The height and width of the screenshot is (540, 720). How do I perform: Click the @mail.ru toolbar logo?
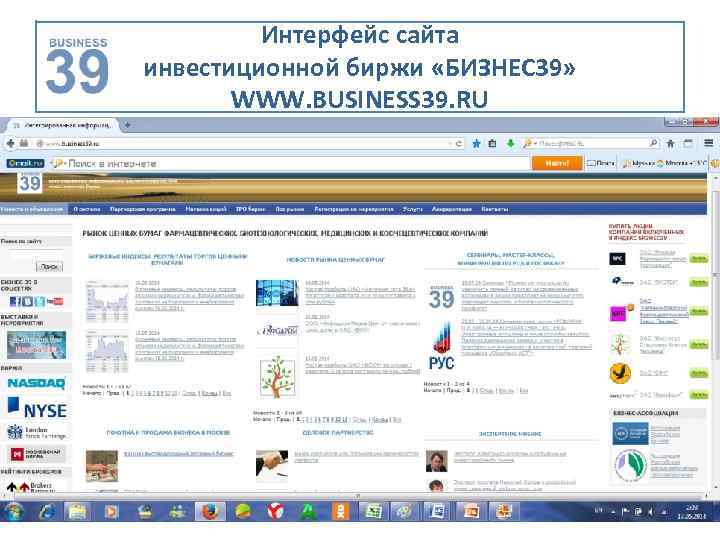pos(25,163)
